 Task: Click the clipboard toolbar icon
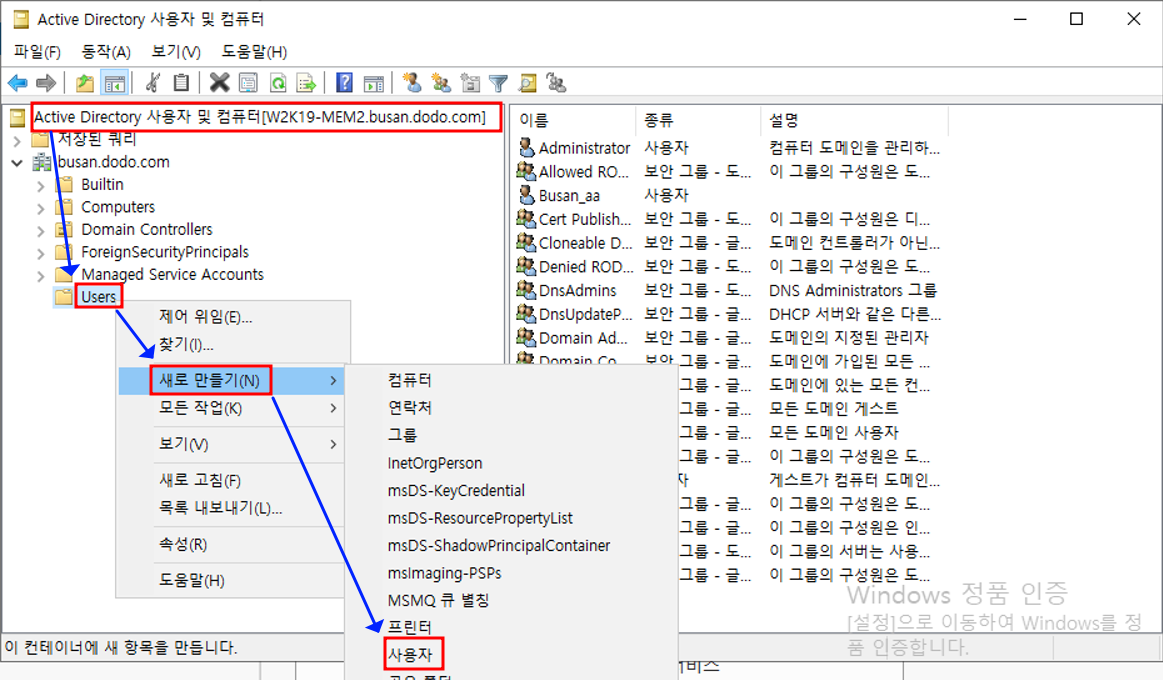(x=181, y=82)
